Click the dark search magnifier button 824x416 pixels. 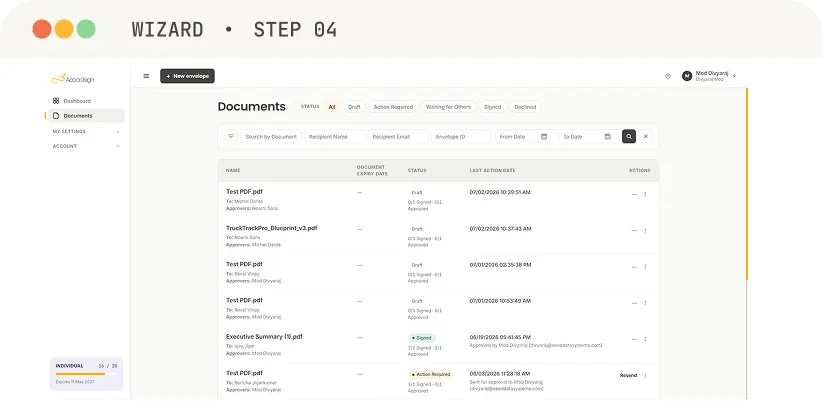click(x=629, y=136)
